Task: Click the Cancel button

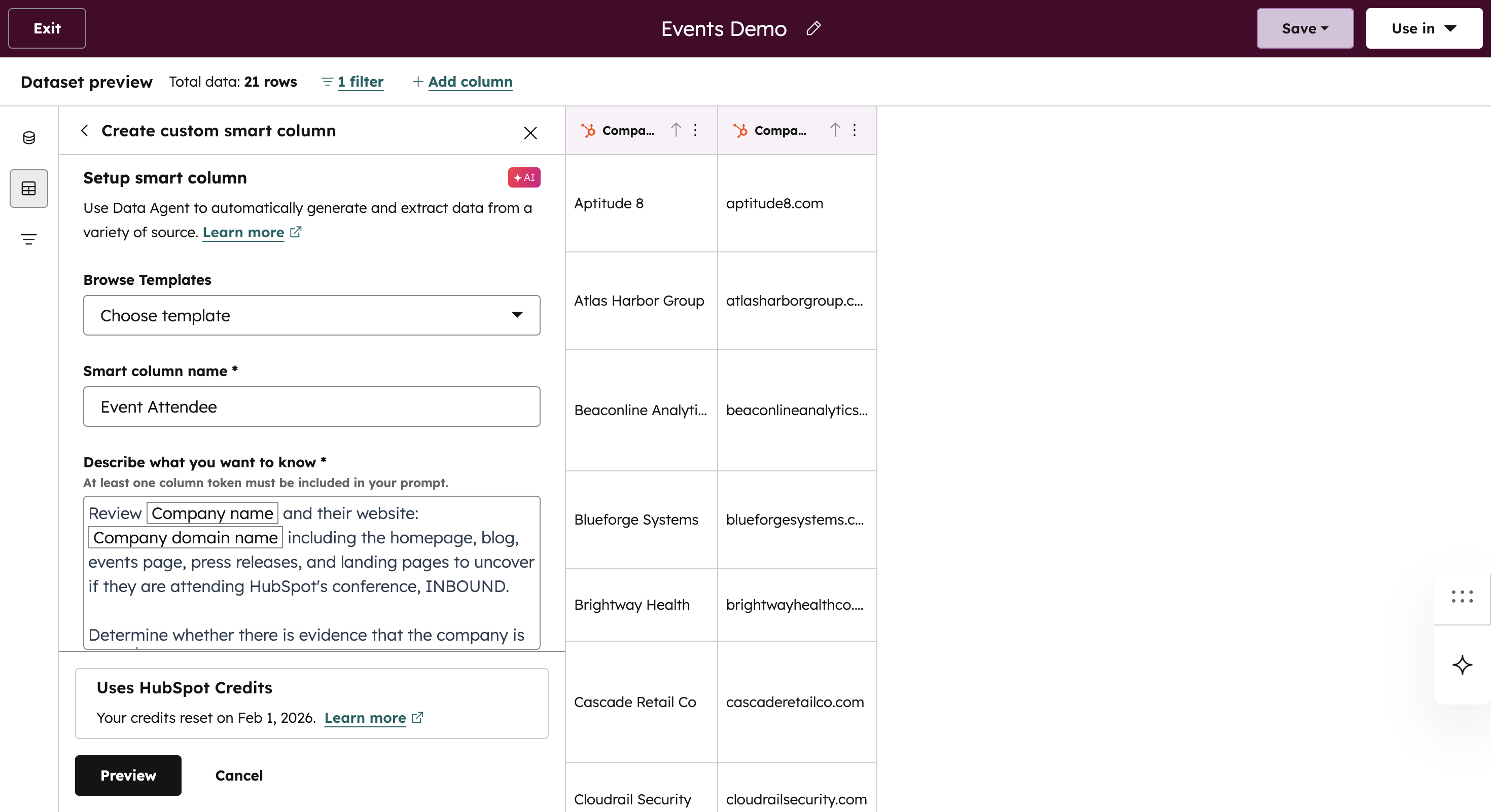Action: pos(238,775)
